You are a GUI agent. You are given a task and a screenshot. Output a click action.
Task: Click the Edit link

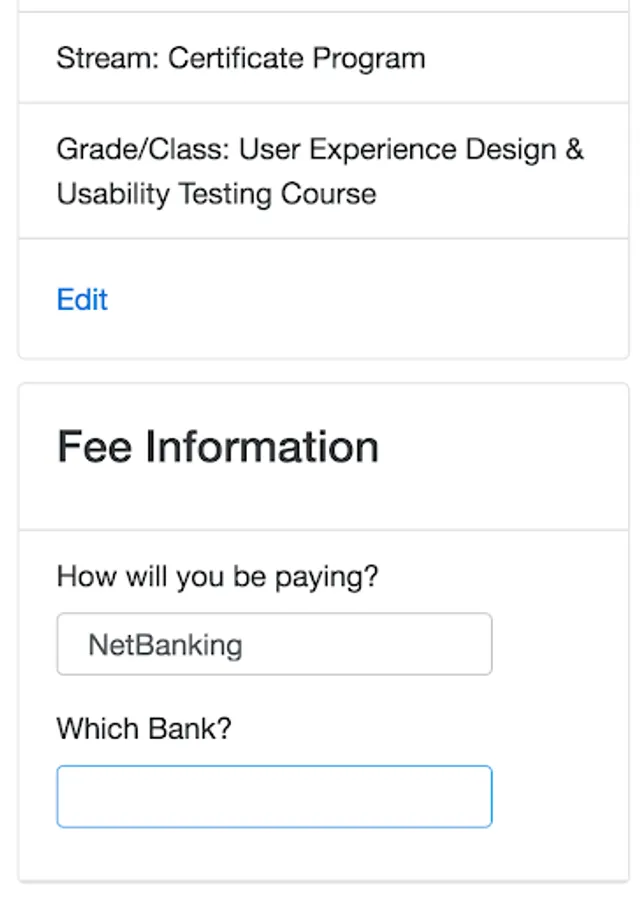point(82,299)
